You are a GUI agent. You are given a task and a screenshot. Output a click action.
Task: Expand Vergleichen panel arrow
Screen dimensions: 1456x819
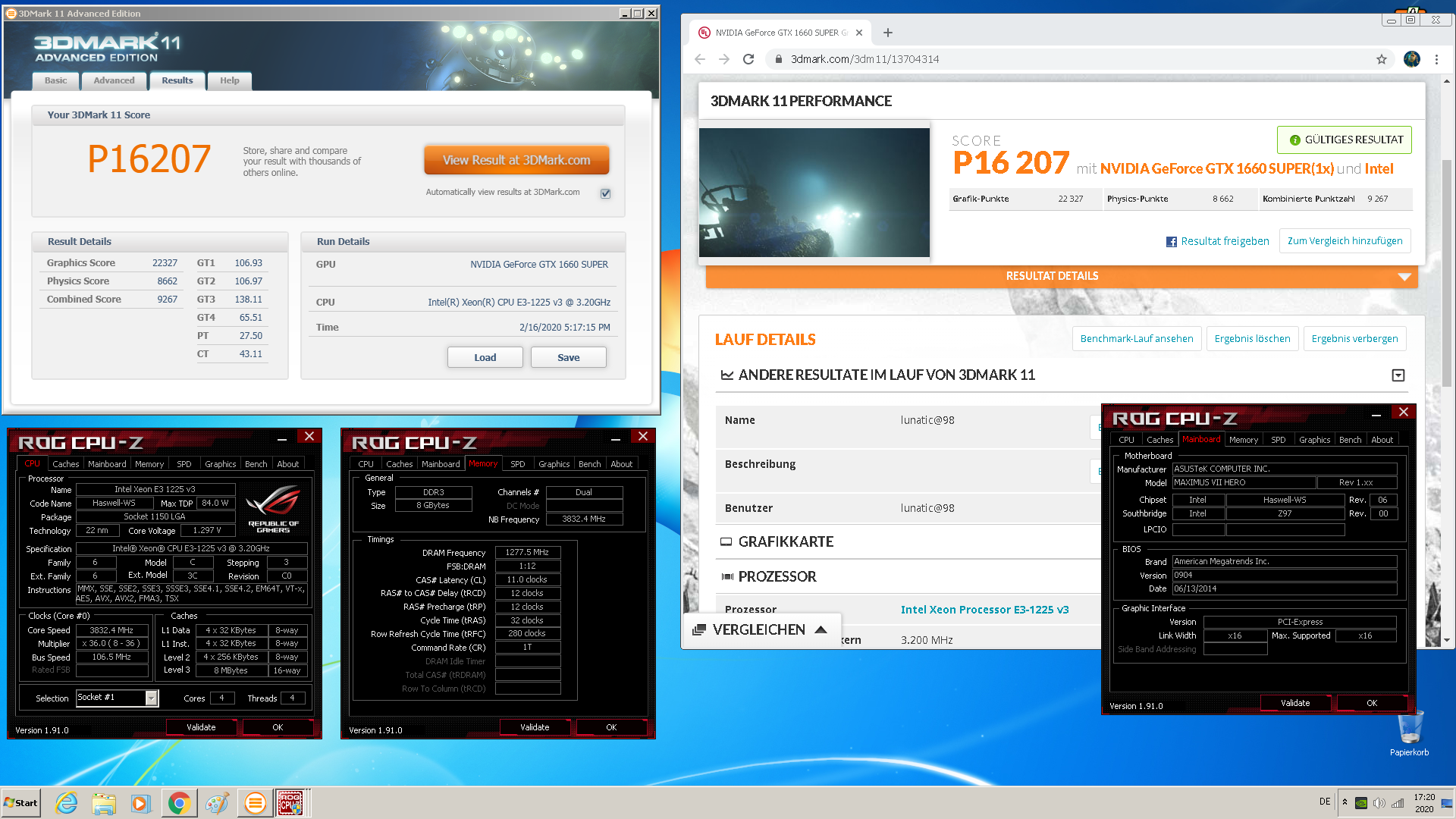coord(821,629)
